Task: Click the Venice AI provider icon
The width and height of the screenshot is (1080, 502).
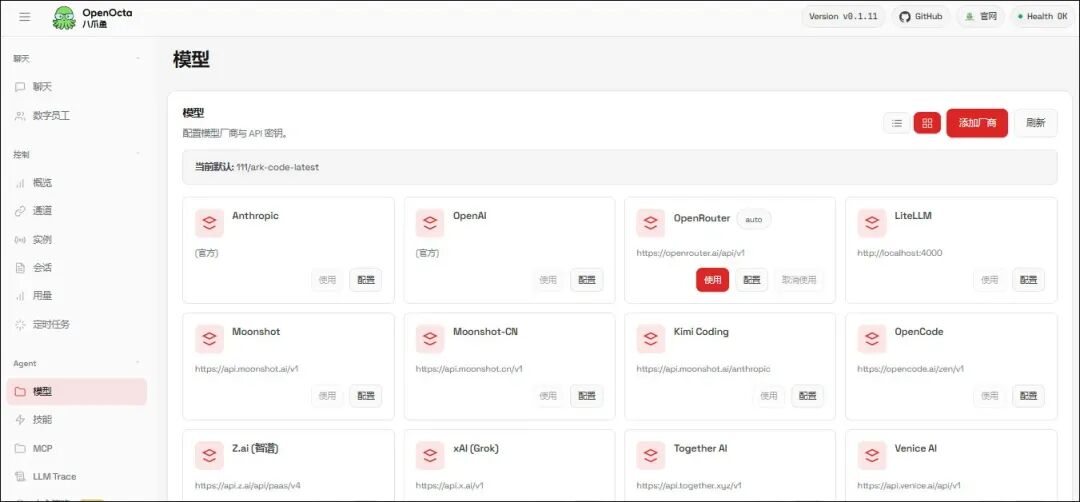Action: (872, 455)
